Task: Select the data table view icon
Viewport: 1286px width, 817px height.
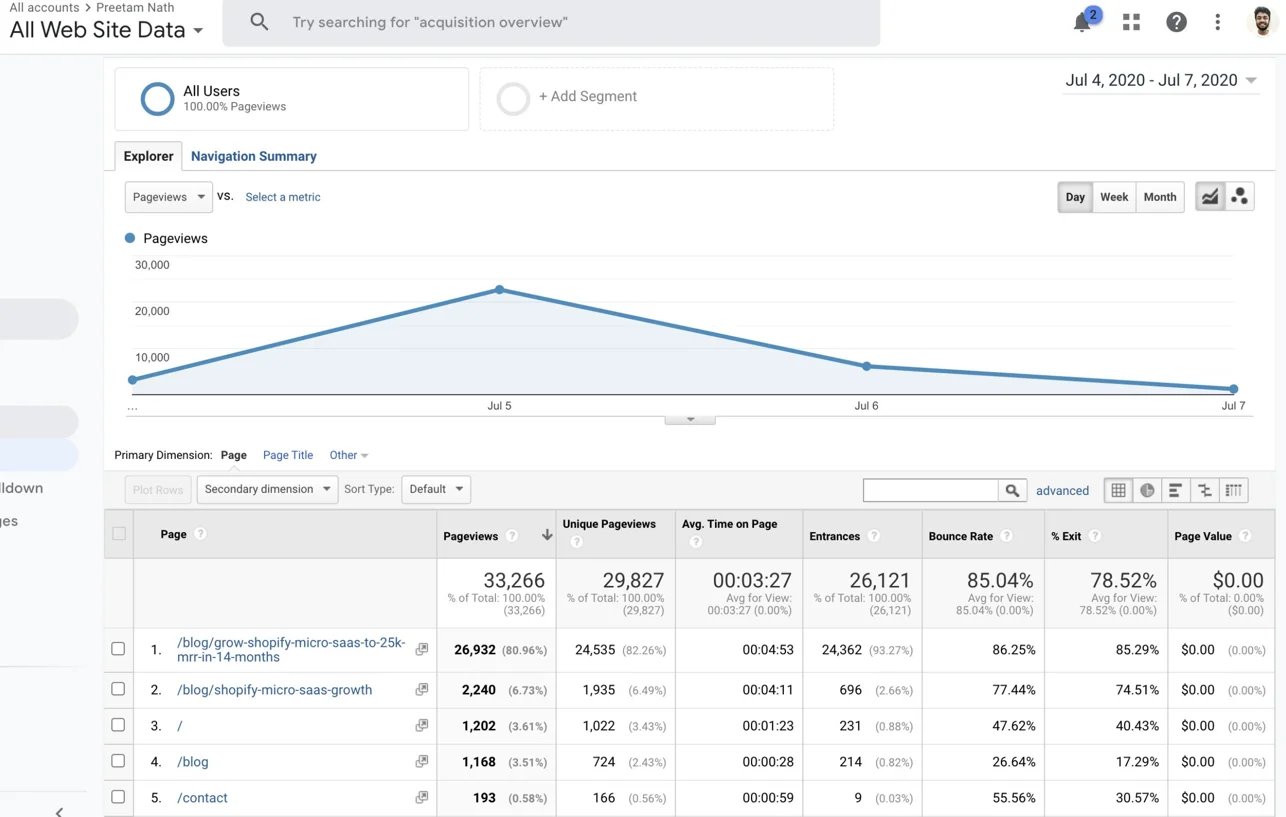Action: click(x=1118, y=490)
